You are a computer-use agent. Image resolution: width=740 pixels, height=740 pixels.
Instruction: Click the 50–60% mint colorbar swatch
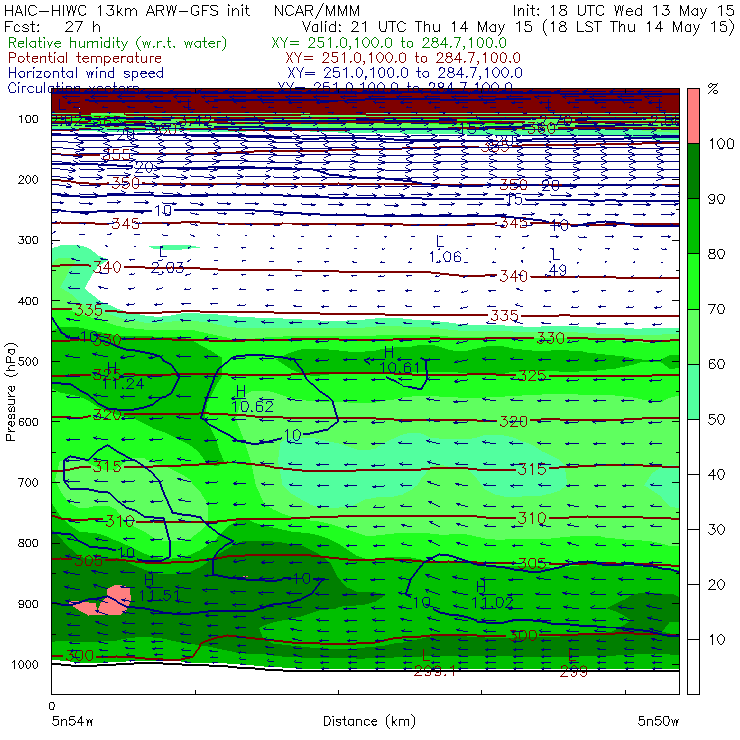pyautogui.click(x=693, y=392)
